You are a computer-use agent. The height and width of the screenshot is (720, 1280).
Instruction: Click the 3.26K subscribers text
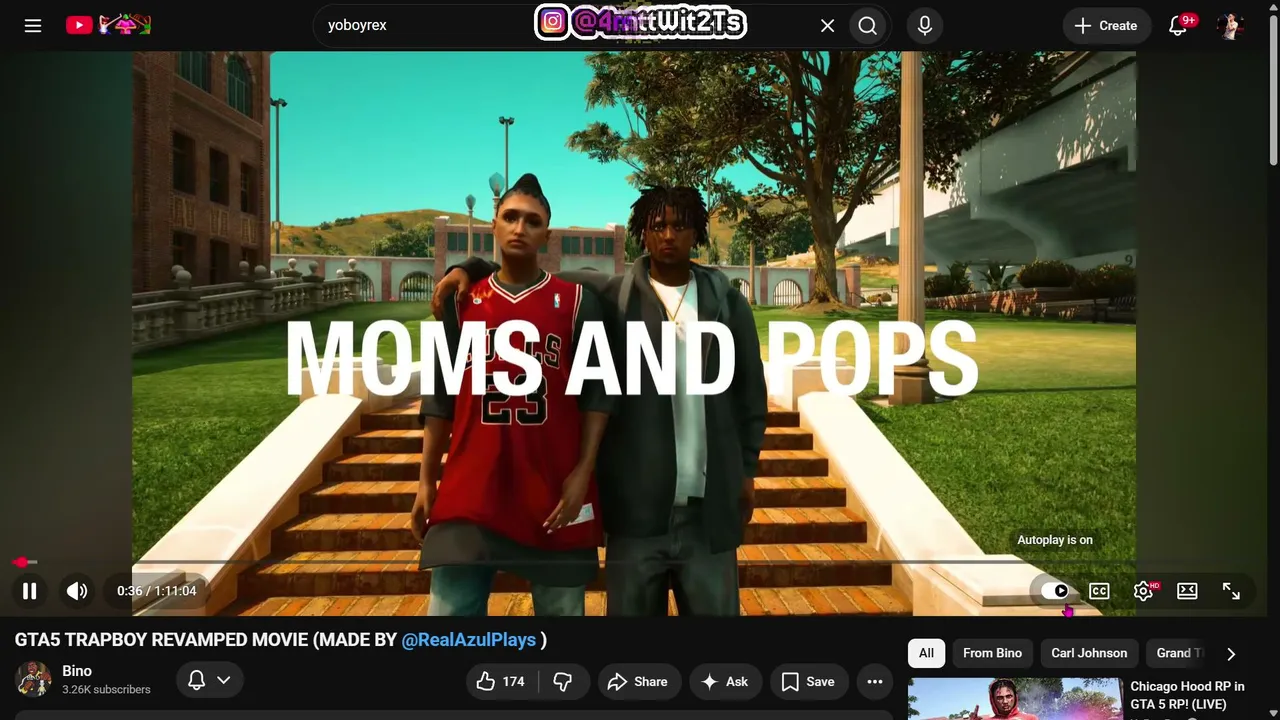click(106, 689)
